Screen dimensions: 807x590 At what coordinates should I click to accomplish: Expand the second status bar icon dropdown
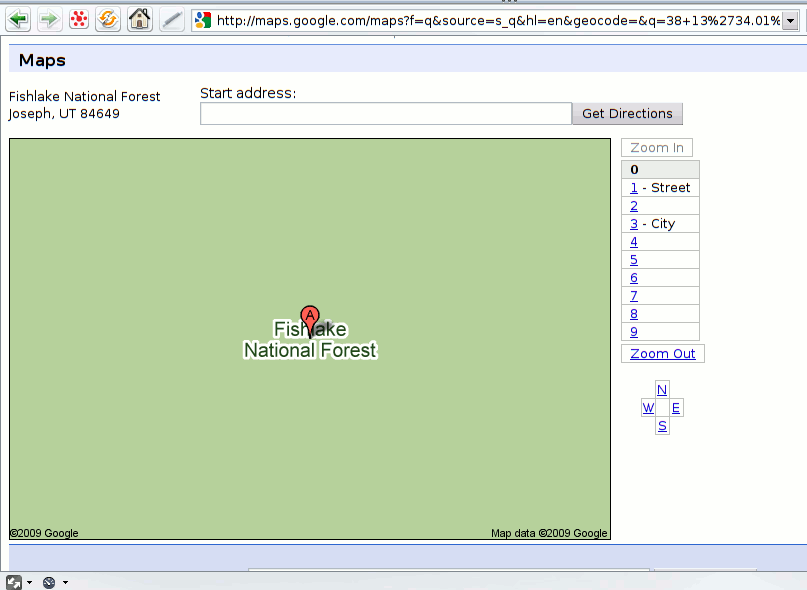tap(65, 582)
